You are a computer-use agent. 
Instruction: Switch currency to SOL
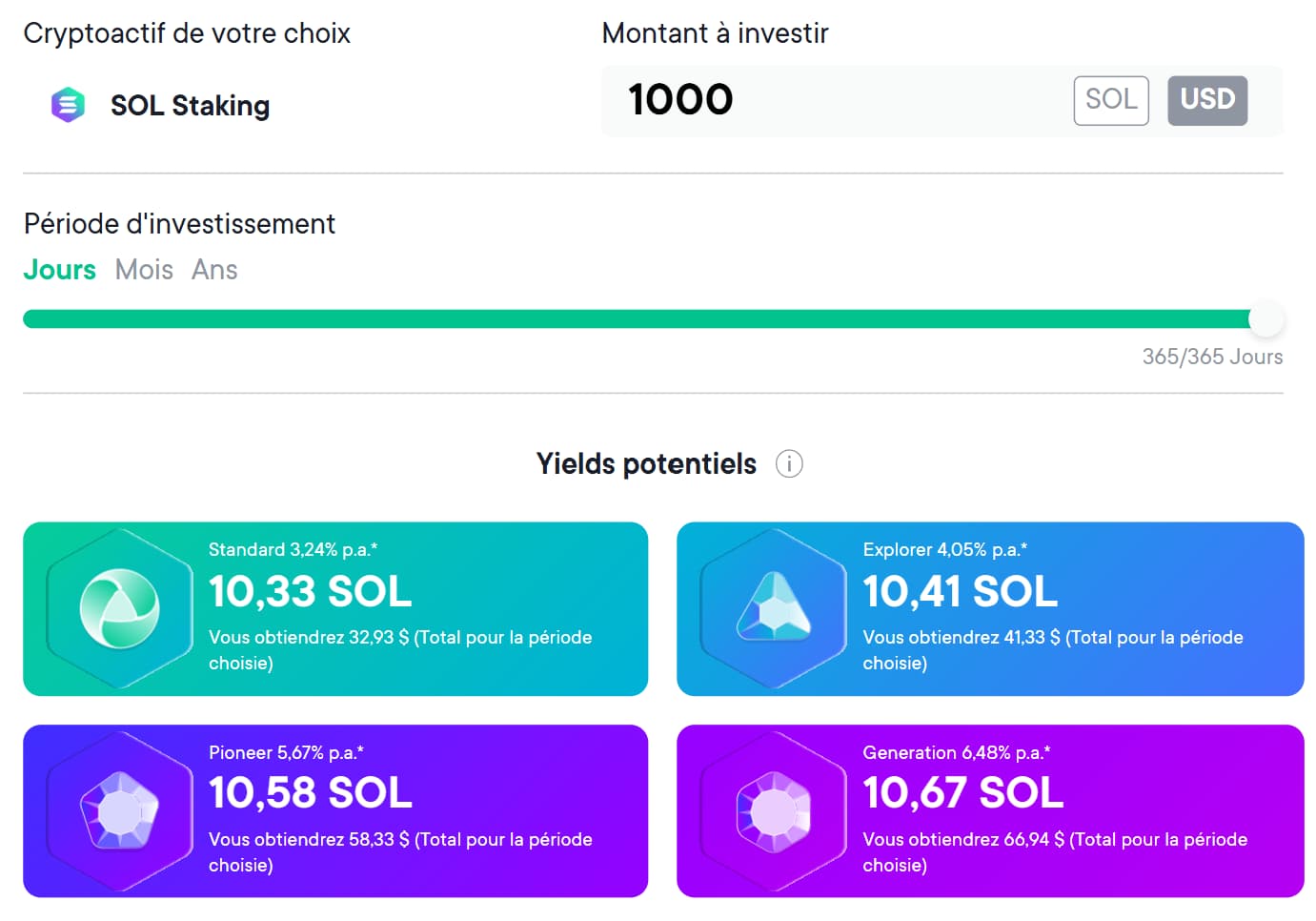coord(1110,100)
